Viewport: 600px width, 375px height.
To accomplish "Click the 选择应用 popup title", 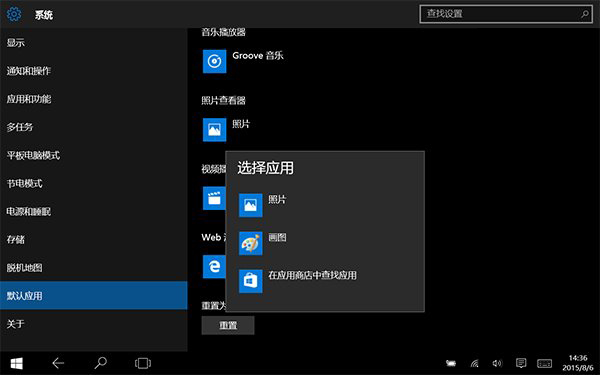I will [x=266, y=168].
